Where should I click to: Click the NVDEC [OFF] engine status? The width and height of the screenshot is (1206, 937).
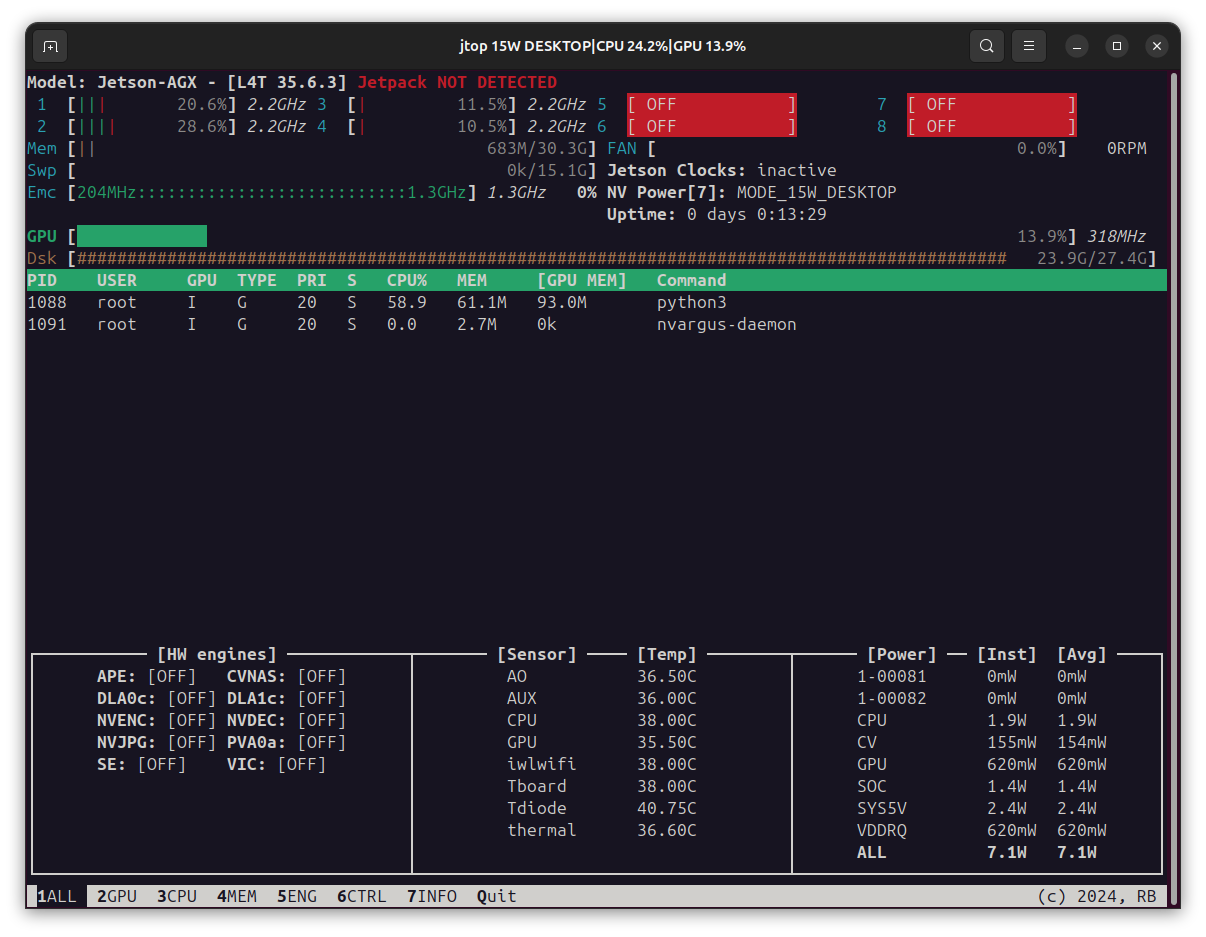point(287,720)
